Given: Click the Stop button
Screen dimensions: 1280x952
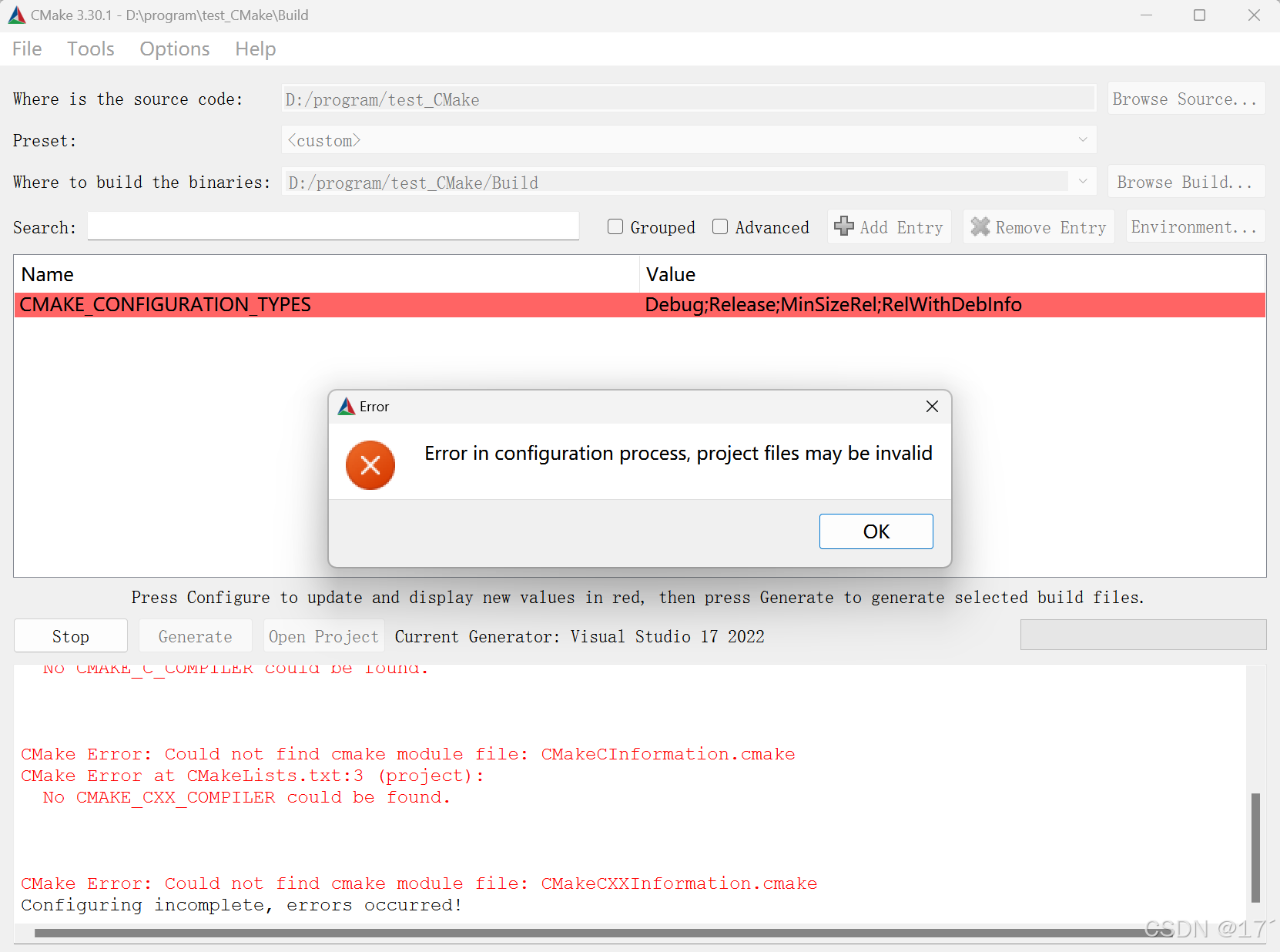Looking at the screenshot, I should pyautogui.click(x=71, y=636).
